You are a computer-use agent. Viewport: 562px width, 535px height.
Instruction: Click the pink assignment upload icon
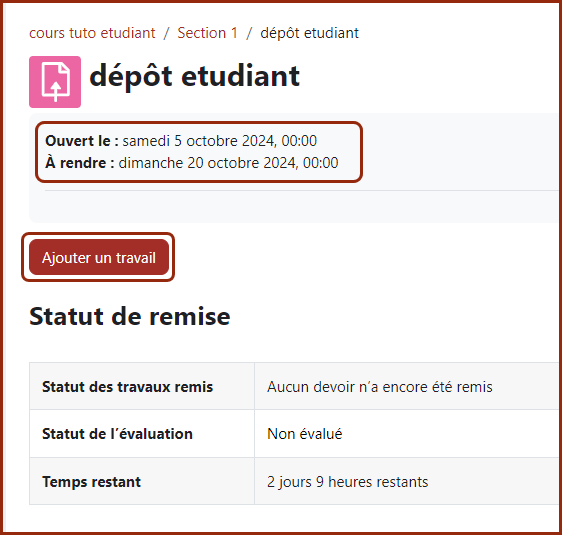[x=55, y=82]
